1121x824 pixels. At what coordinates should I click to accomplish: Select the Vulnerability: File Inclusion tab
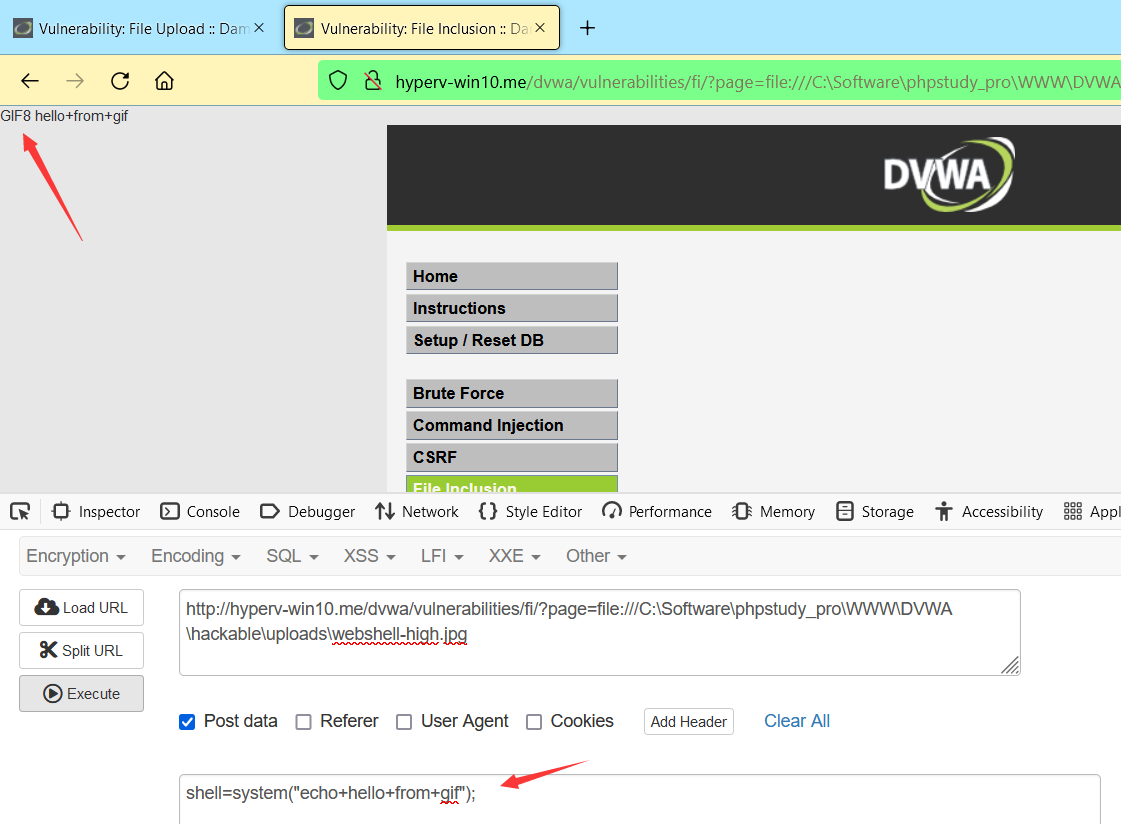(422, 28)
